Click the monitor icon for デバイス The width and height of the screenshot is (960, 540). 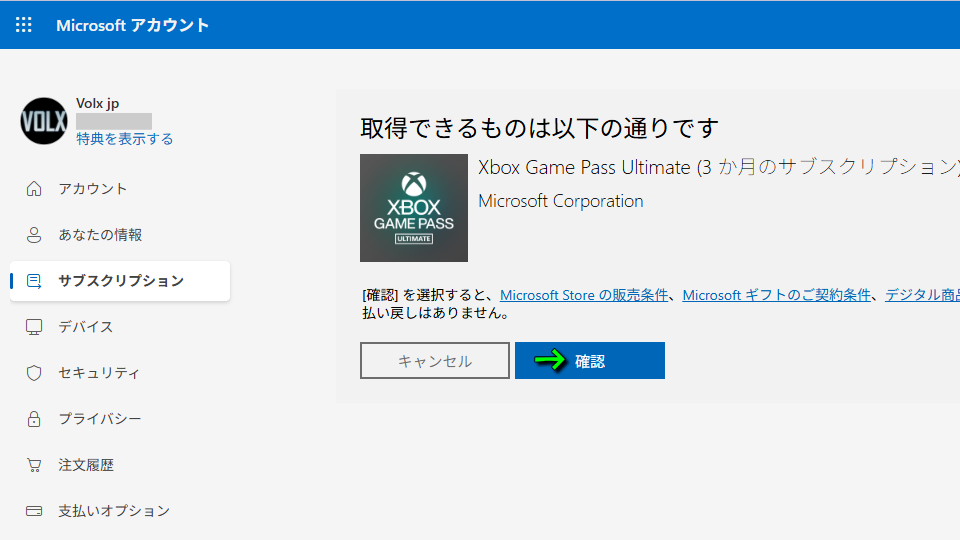(34, 327)
